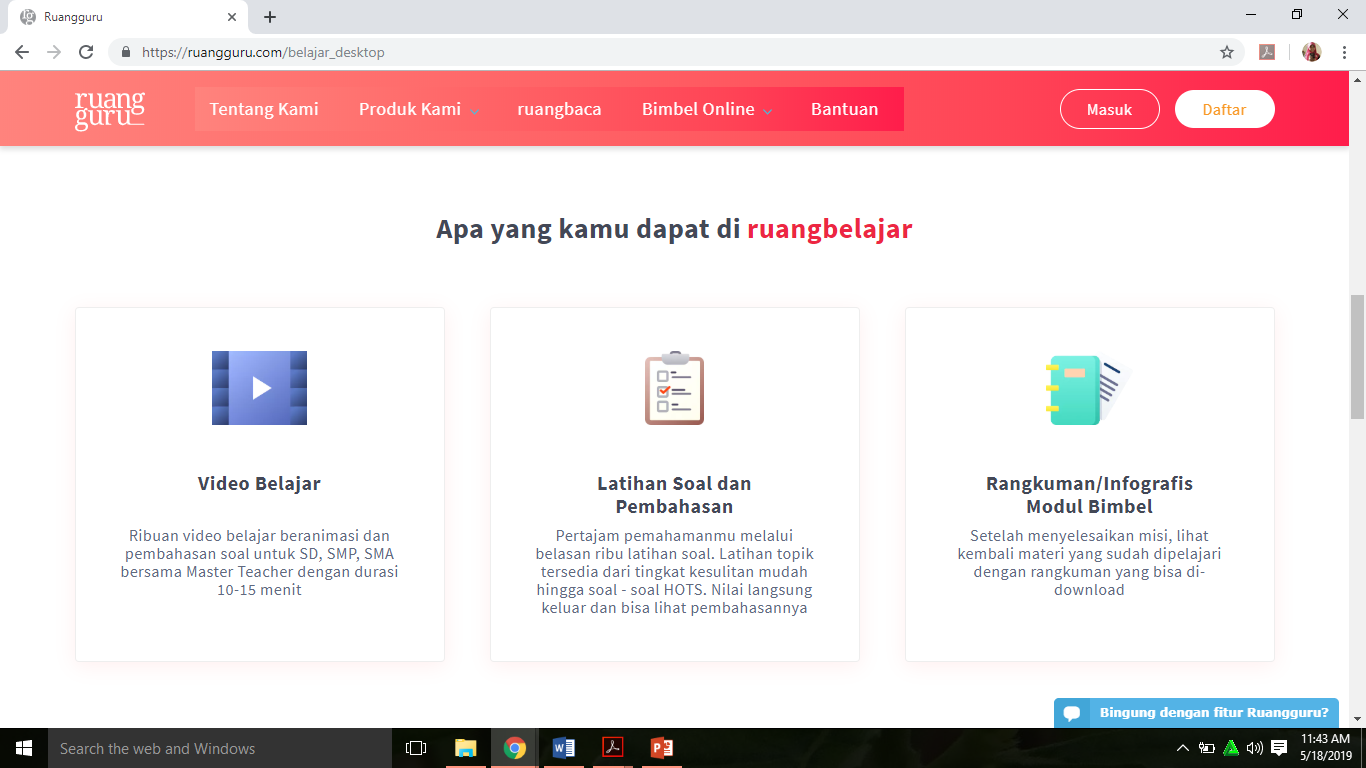
Task: Open the Bantuan help menu item
Action: click(x=844, y=109)
